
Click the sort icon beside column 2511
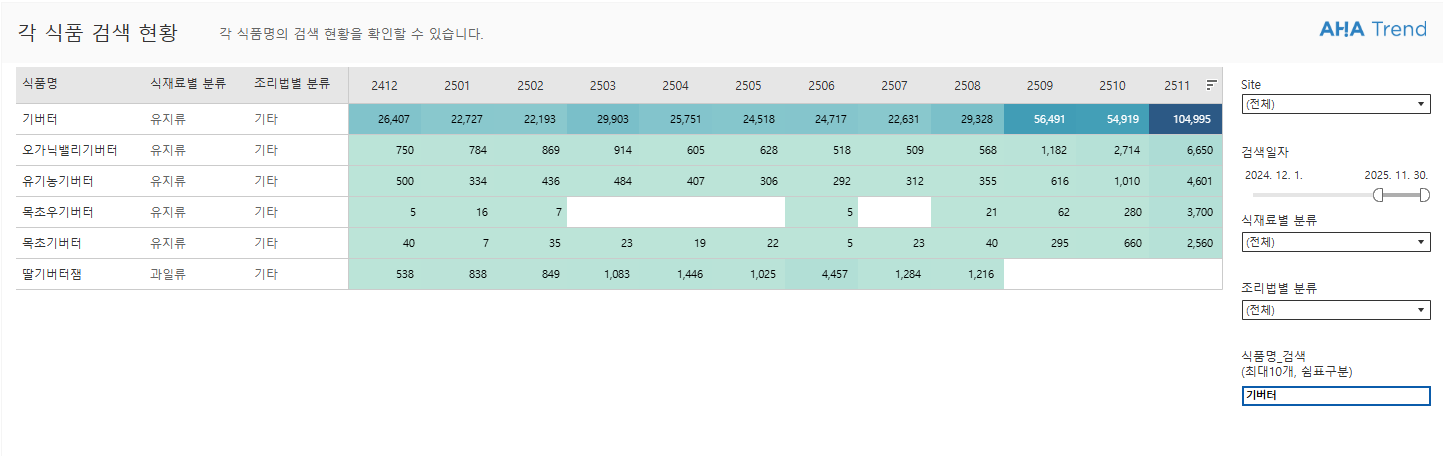click(x=1211, y=85)
